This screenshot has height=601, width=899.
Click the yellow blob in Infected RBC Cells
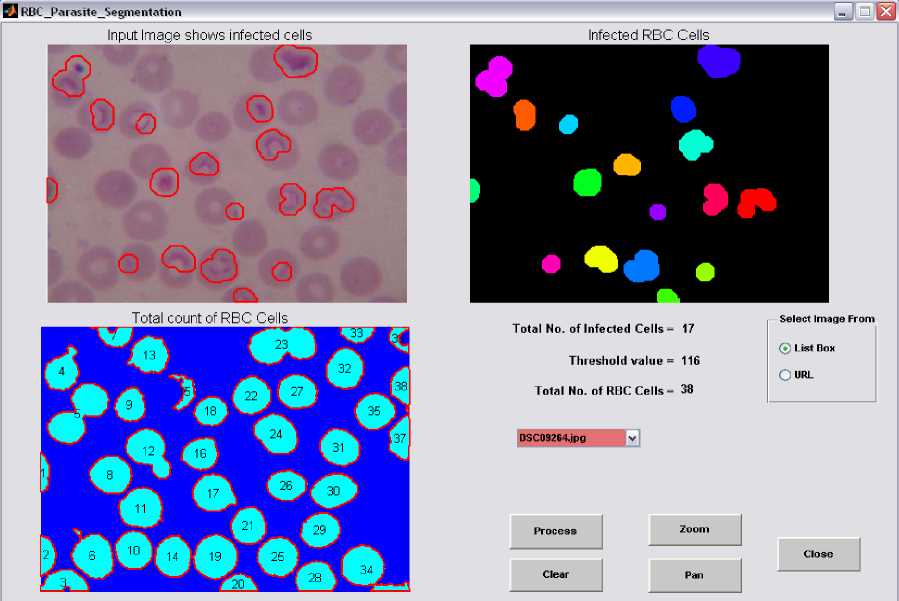tap(600, 259)
